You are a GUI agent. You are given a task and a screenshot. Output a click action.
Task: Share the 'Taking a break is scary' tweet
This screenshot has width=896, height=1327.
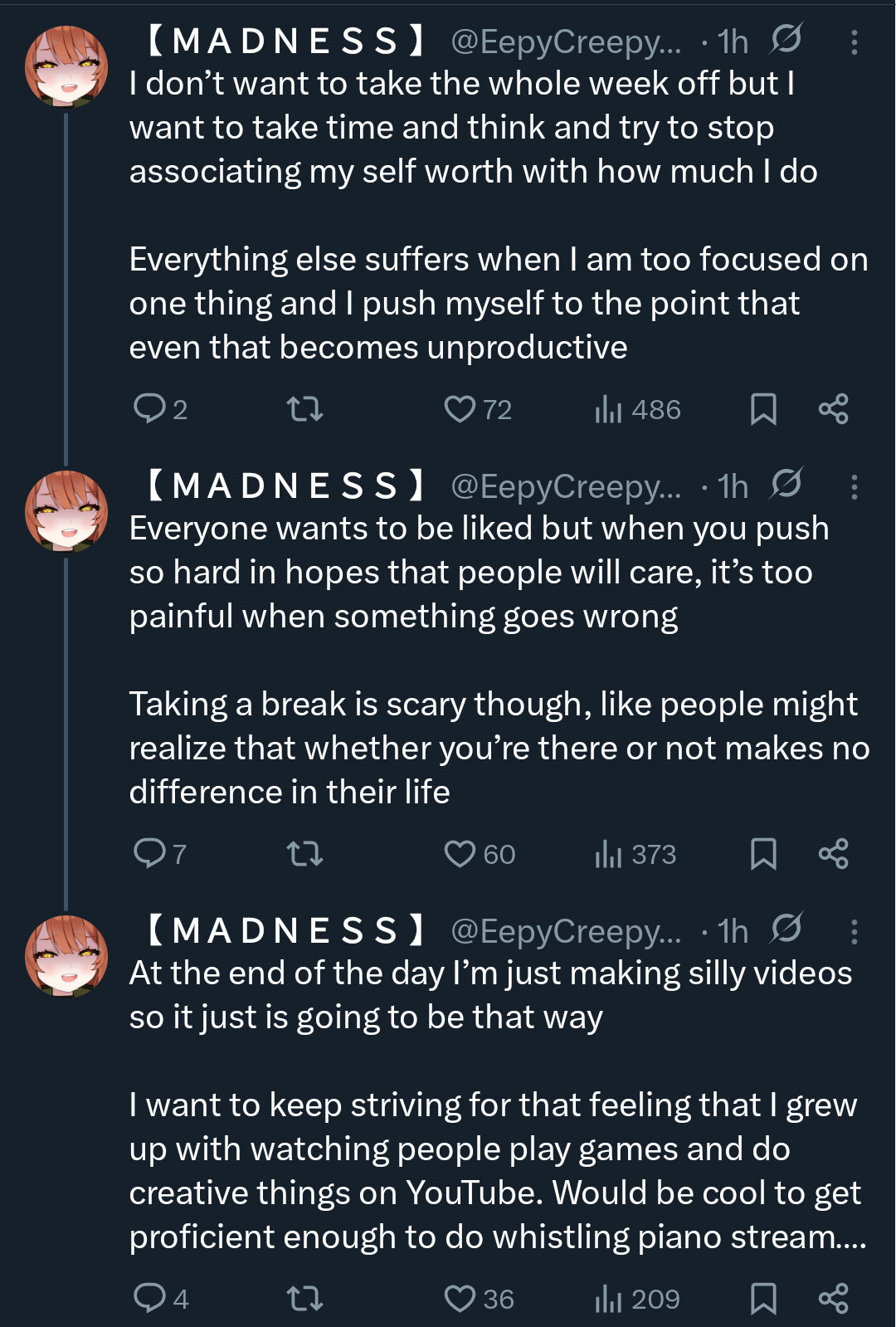click(833, 853)
